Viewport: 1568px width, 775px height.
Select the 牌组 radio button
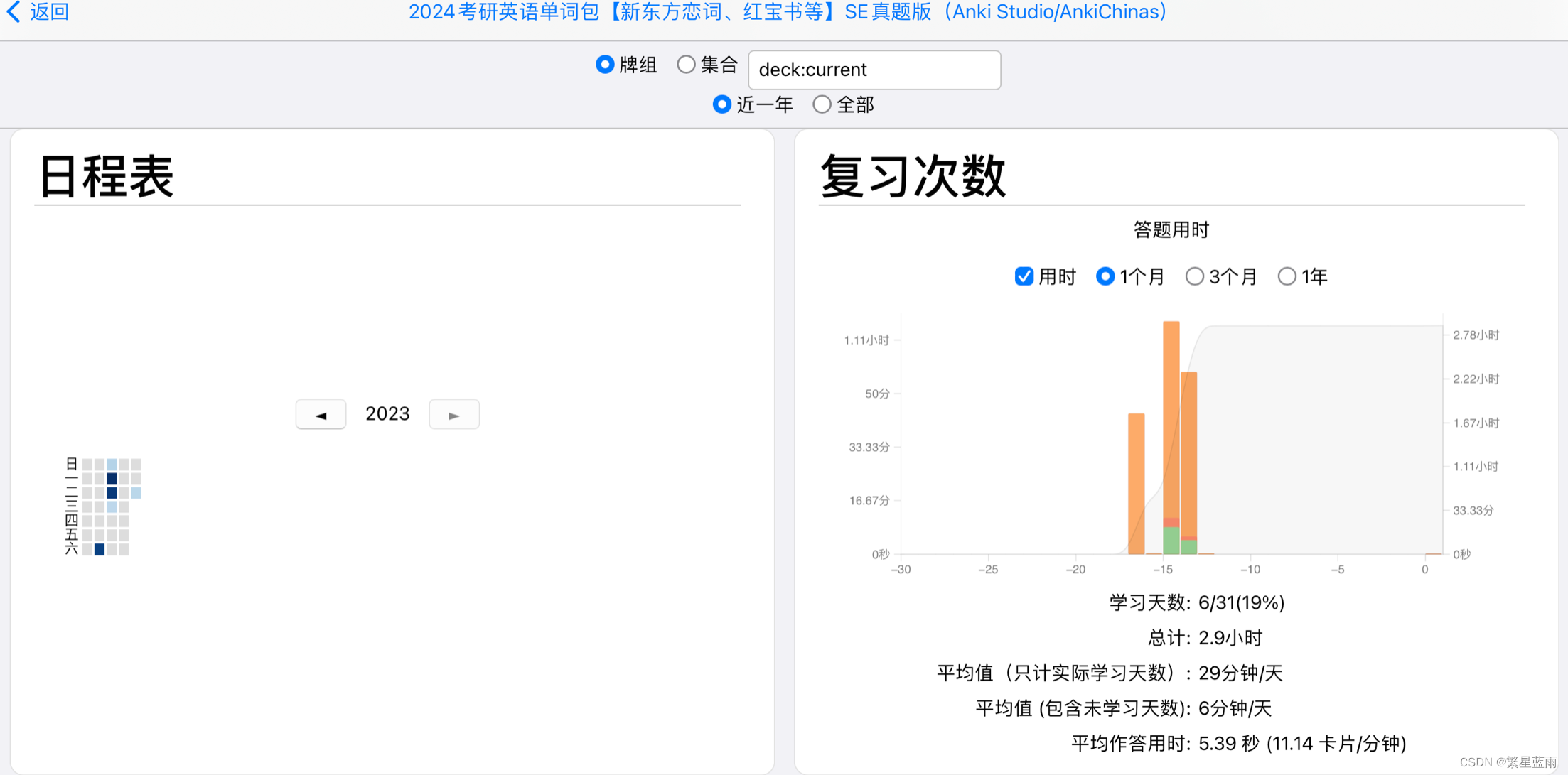pyautogui.click(x=605, y=65)
